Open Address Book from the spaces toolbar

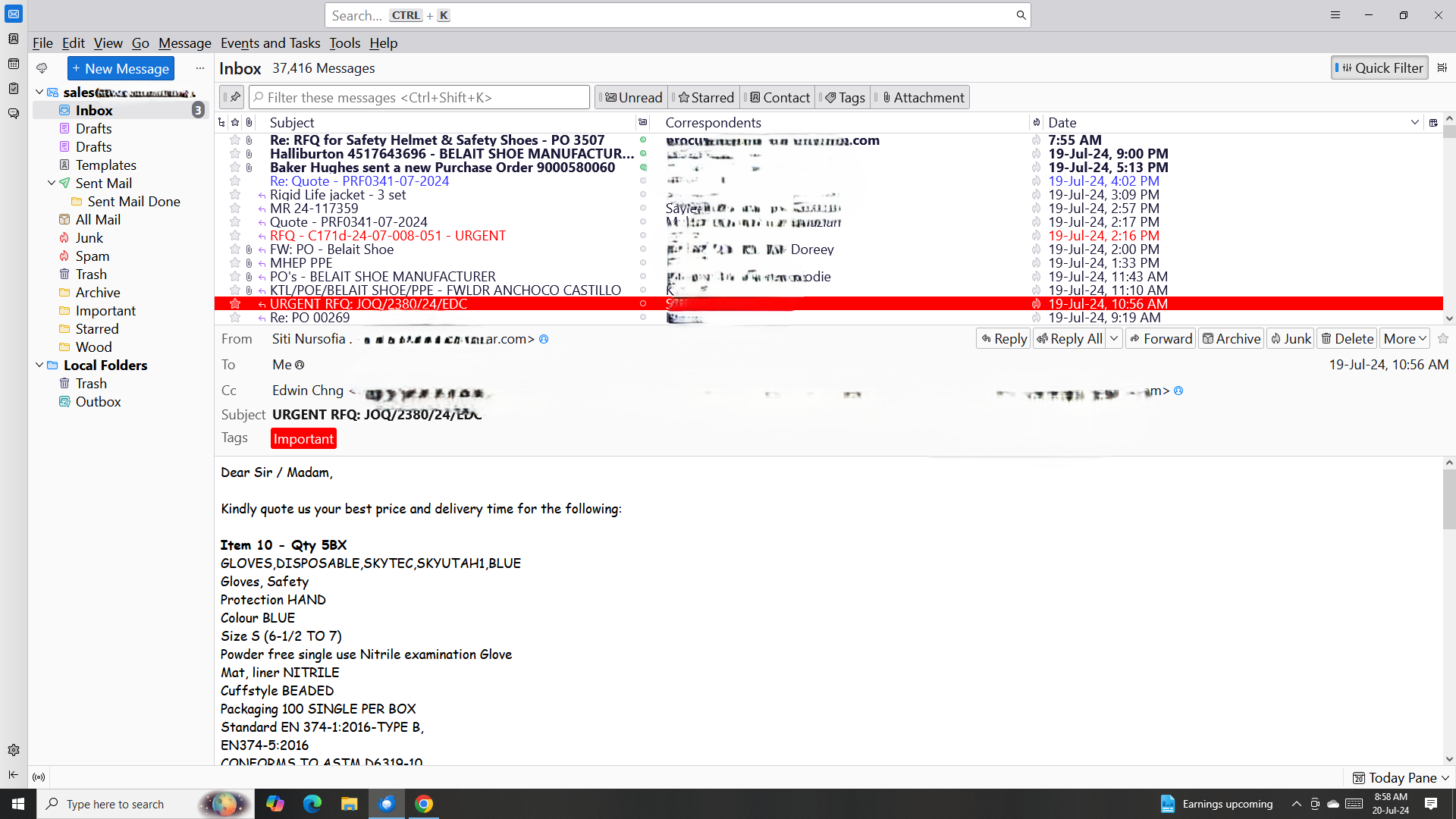tap(14, 39)
